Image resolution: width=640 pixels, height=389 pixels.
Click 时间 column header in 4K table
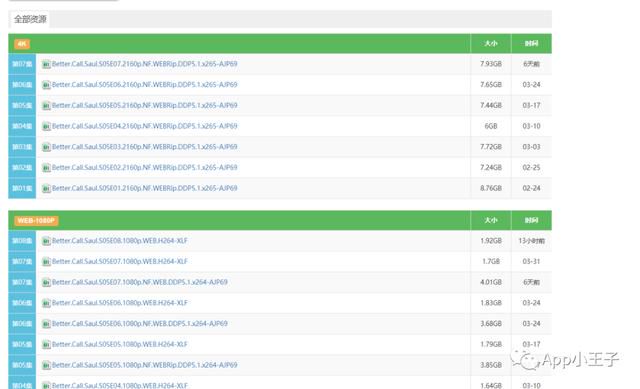tap(531, 44)
